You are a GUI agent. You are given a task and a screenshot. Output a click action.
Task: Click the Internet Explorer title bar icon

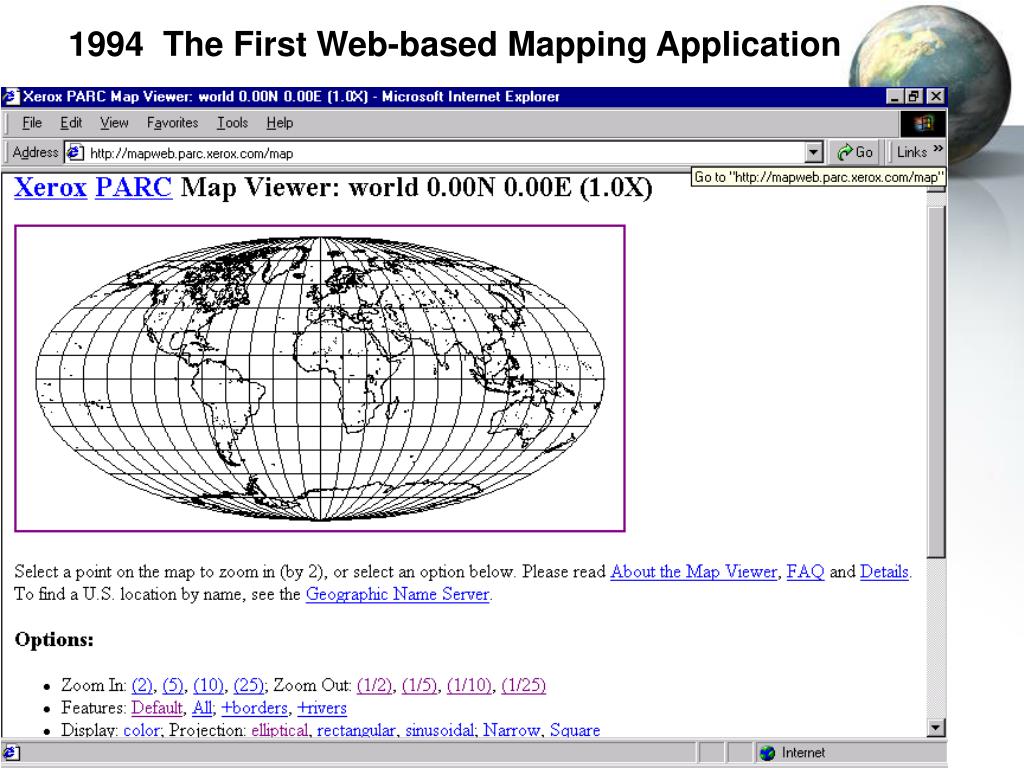click(11, 97)
